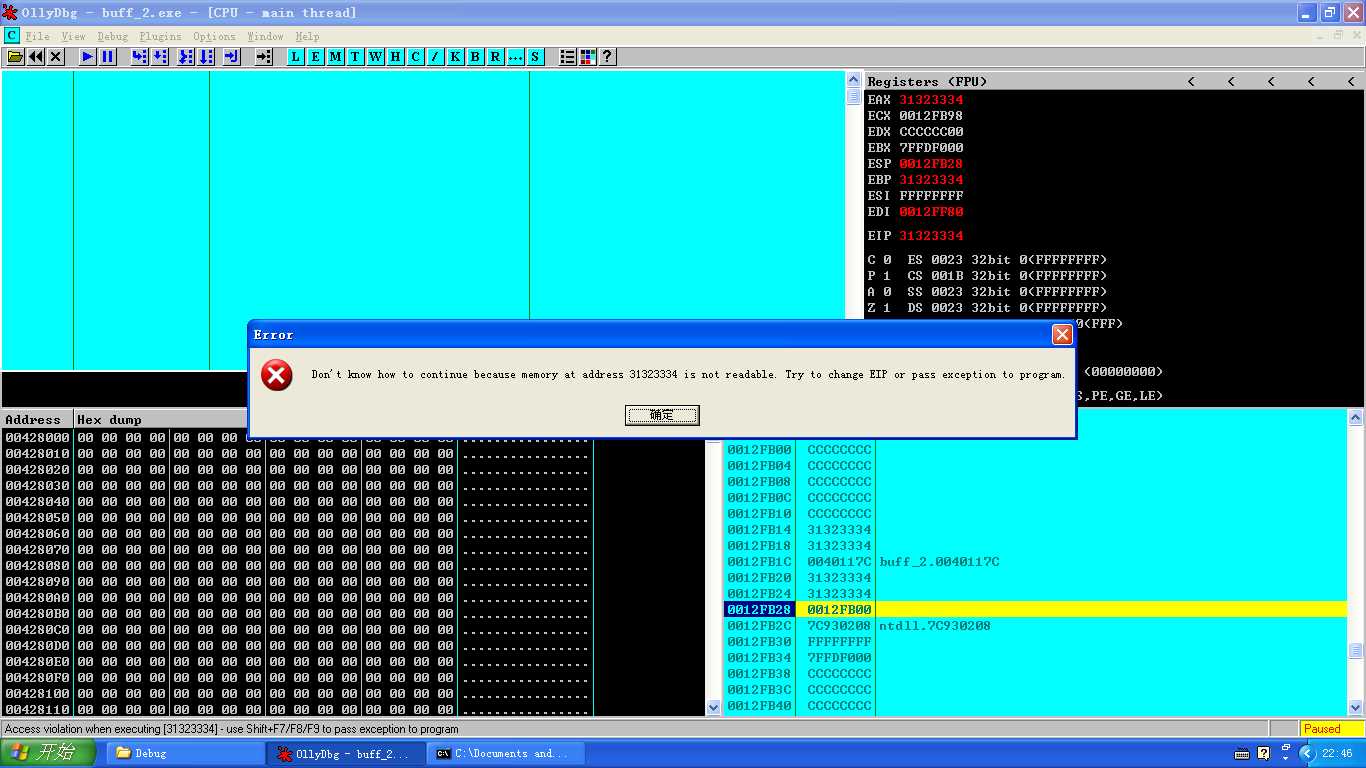Close debugged program with the X toolbar icon
Viewport: 1366px width, 768px height.
(56, 57)
